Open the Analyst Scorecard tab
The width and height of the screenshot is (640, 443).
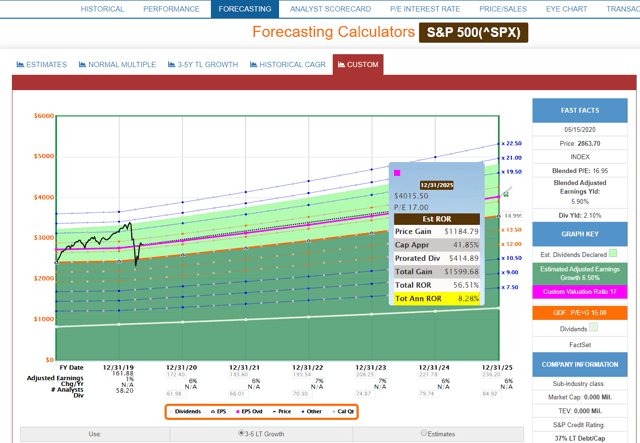330,9
